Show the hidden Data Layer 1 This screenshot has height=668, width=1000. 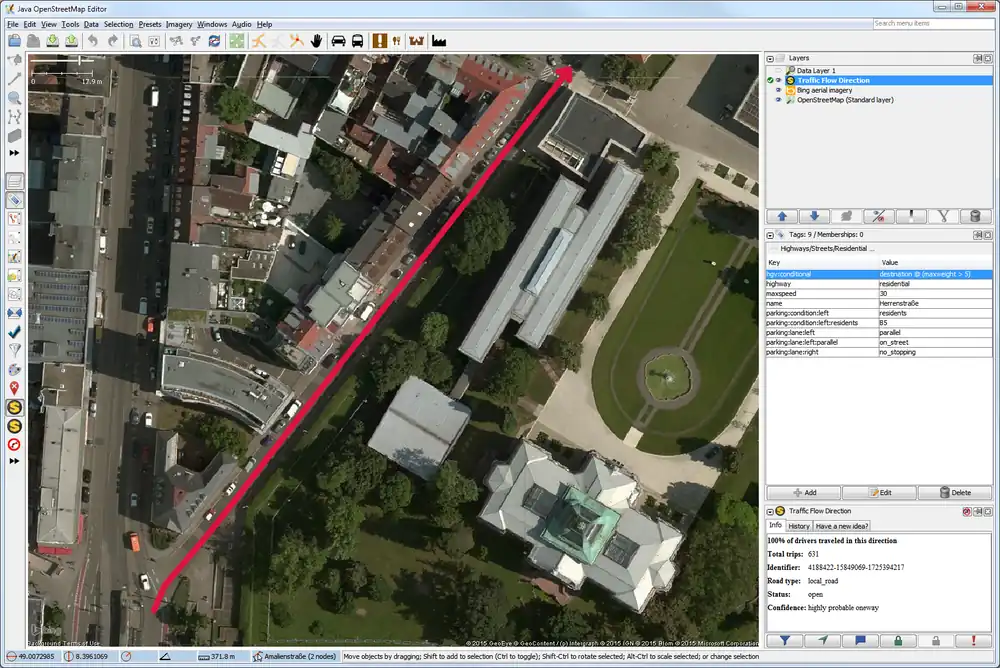click(x=779, y=70)
